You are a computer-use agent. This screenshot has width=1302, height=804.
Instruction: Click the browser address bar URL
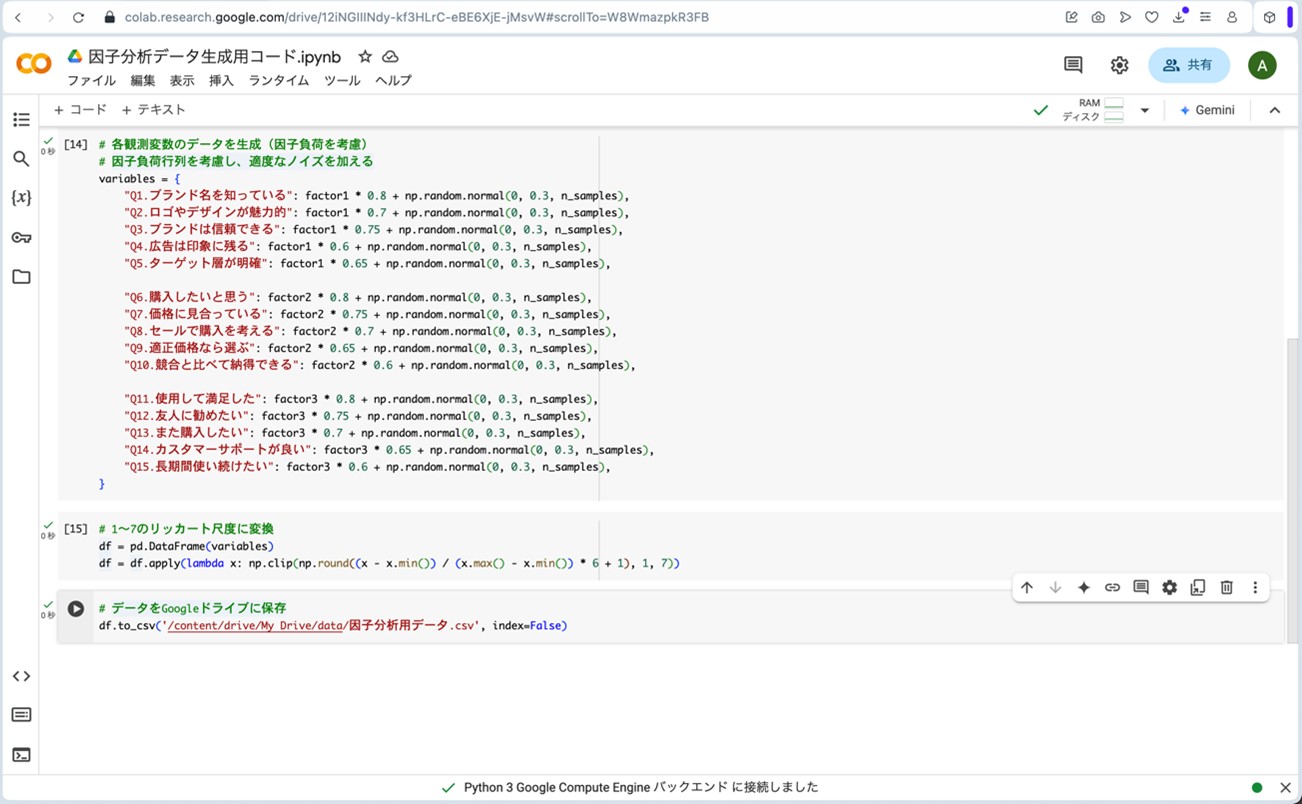pos(416,17)
